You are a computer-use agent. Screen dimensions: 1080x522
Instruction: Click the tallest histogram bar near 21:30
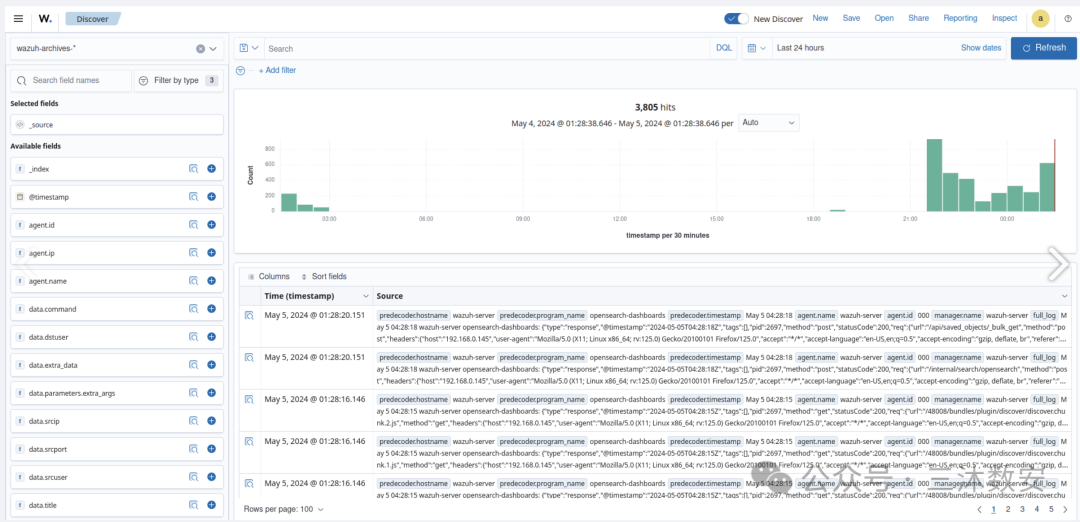tap(934, 175)
